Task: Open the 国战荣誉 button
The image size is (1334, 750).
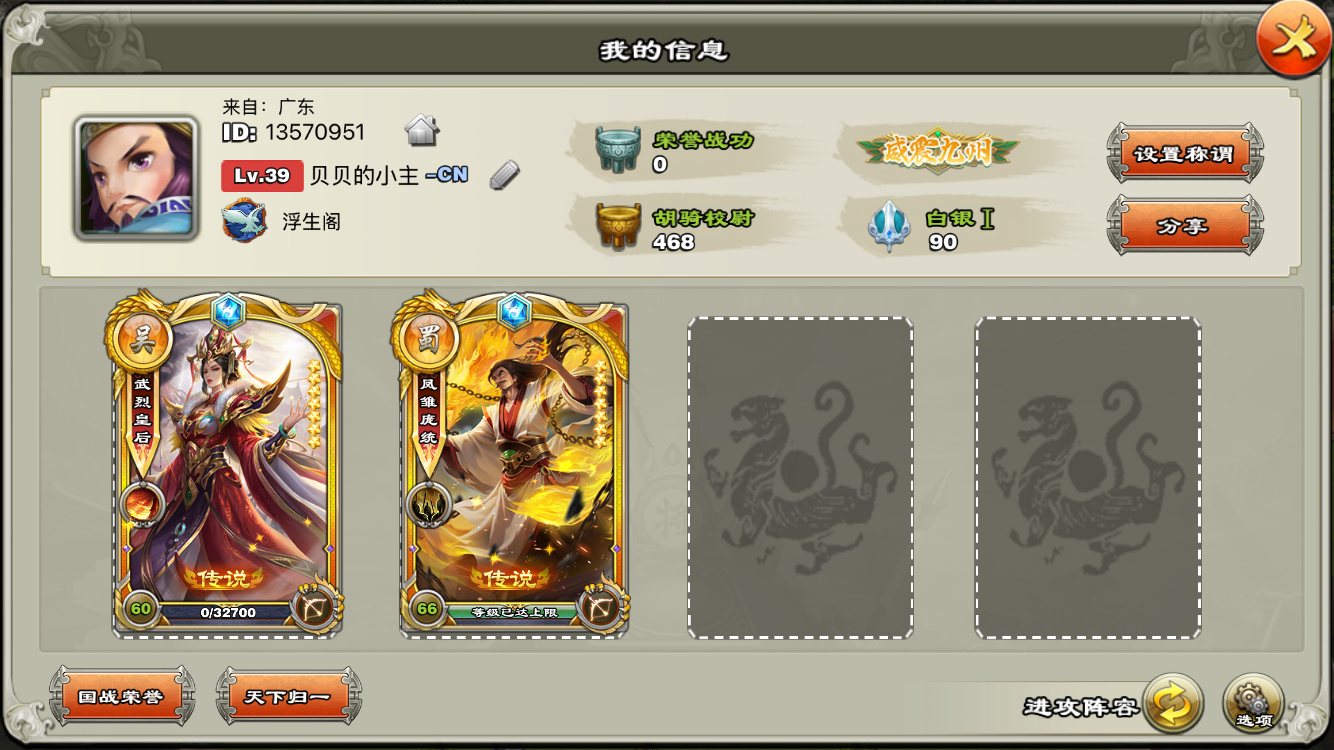Action: pos(121,696)
